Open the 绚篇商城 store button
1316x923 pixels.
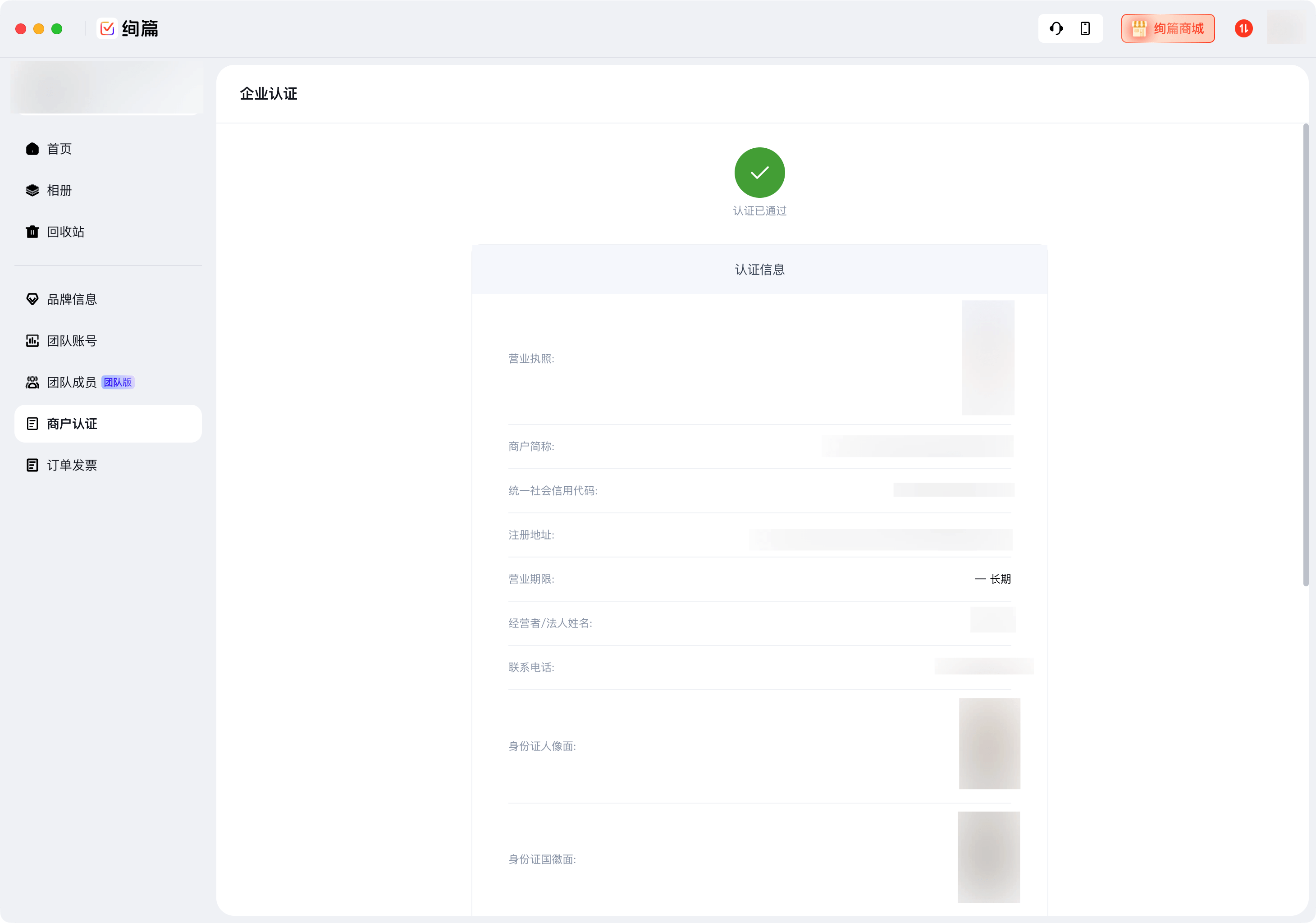(x=1168, y=29)
